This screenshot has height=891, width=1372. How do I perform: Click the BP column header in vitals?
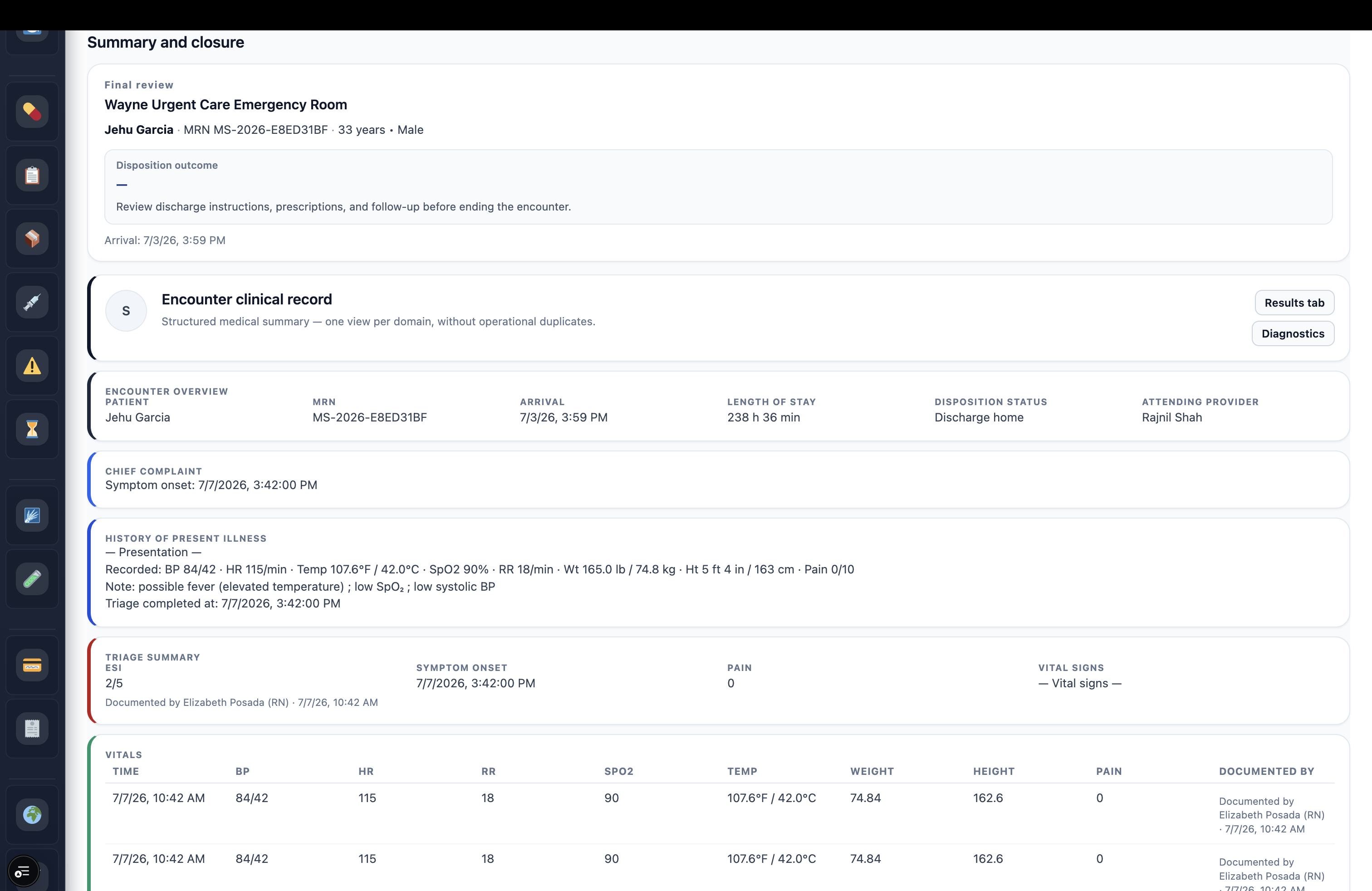tap(243, 771)
